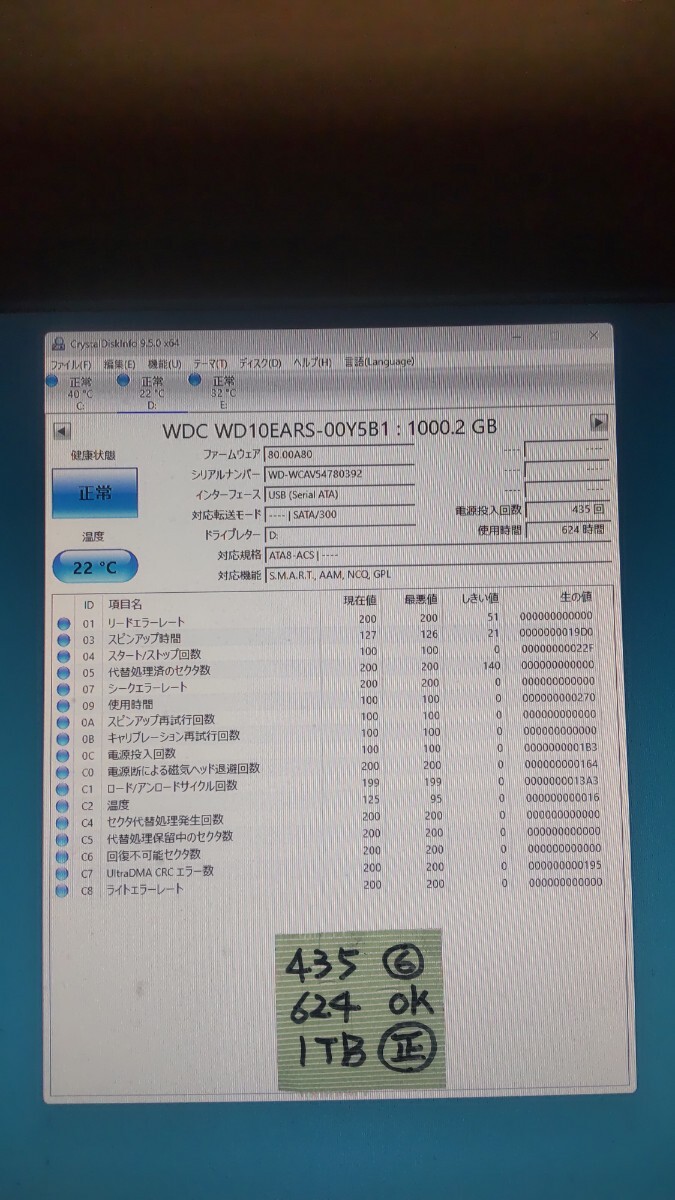675x1200 pixels.
Task: Open the テーマ(T) menu
Action: pos(210,364)
